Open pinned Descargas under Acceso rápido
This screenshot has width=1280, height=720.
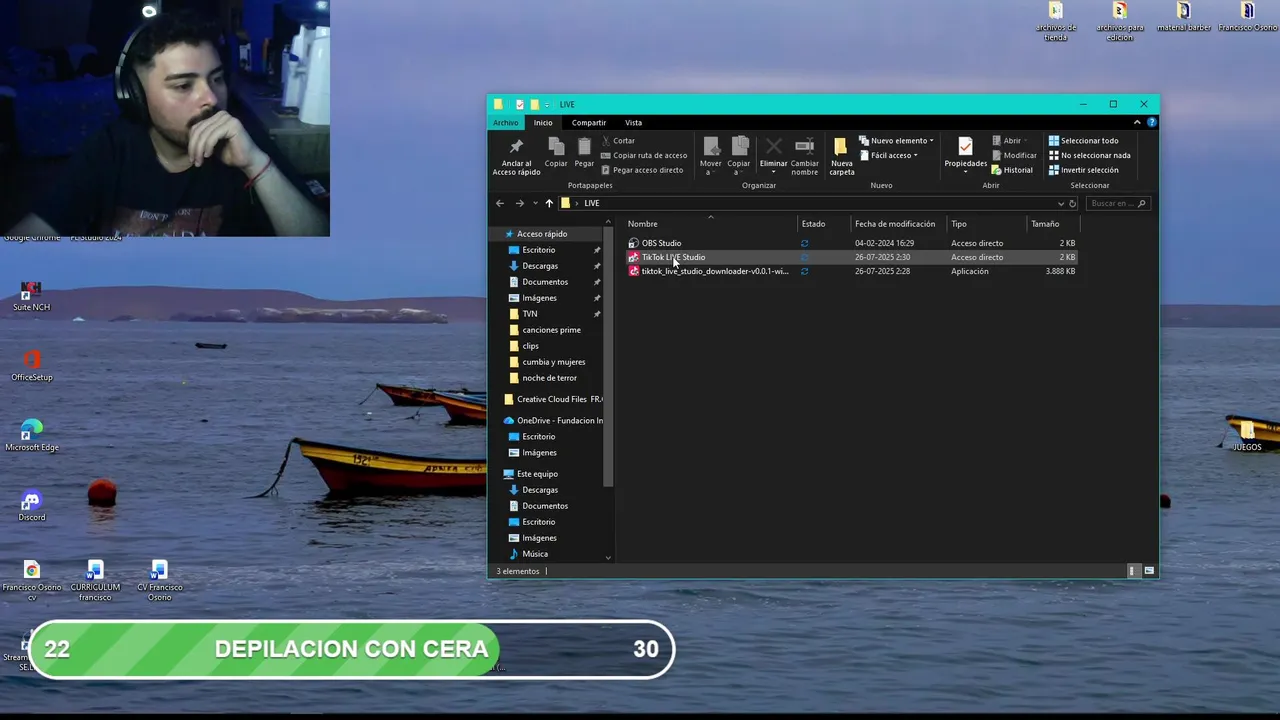point(540,266)
